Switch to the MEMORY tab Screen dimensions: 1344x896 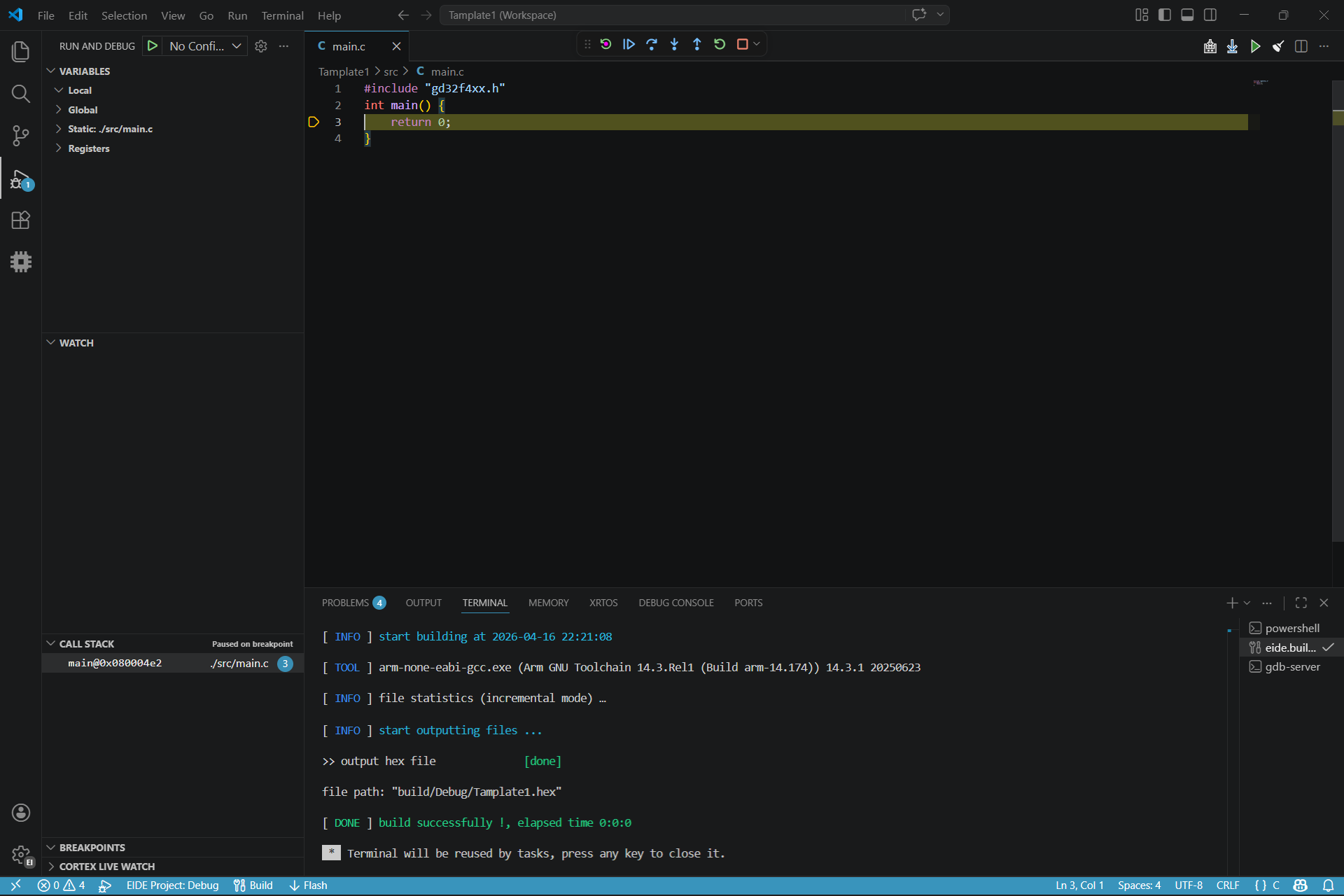point(548,603)
